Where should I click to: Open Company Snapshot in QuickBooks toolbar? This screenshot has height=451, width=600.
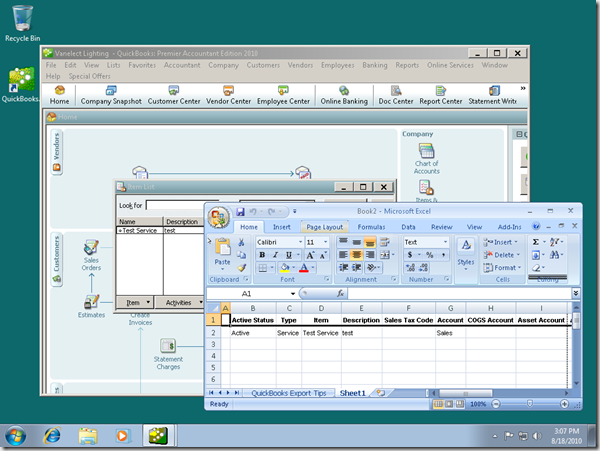click(111, 95)
